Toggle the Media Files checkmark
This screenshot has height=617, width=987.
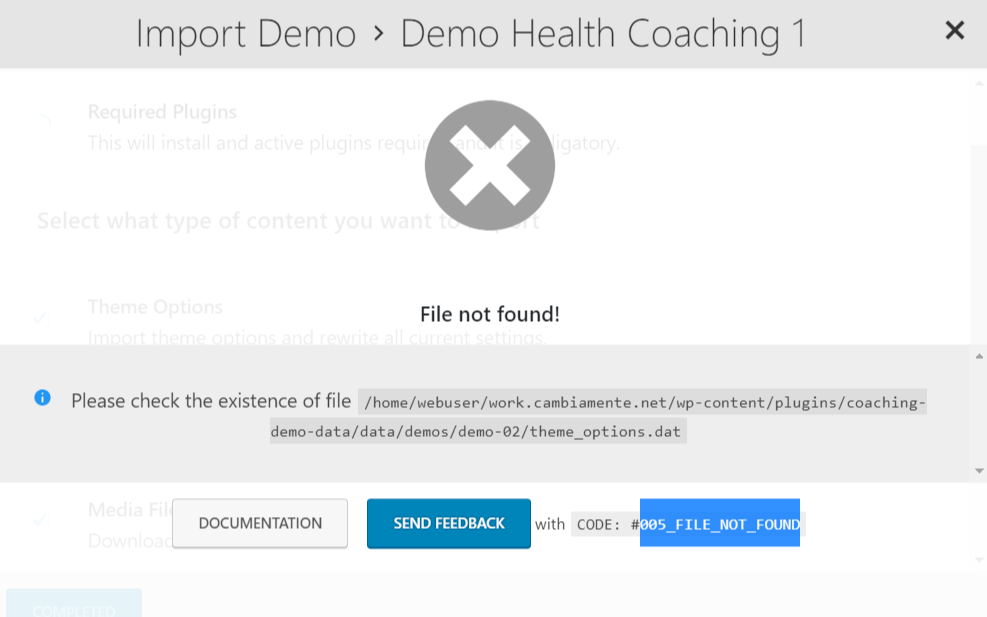(x=40, y=521)
